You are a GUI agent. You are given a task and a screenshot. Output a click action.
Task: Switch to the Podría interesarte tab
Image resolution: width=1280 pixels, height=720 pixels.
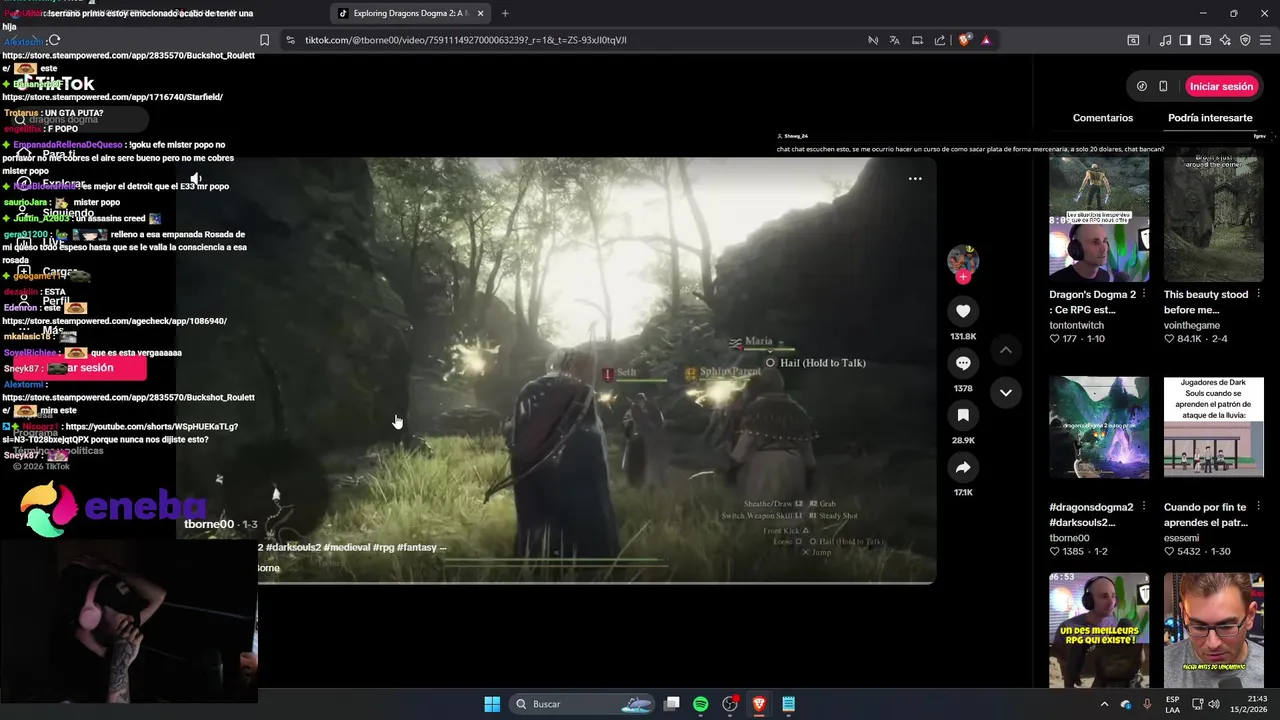pos(1210,118)
